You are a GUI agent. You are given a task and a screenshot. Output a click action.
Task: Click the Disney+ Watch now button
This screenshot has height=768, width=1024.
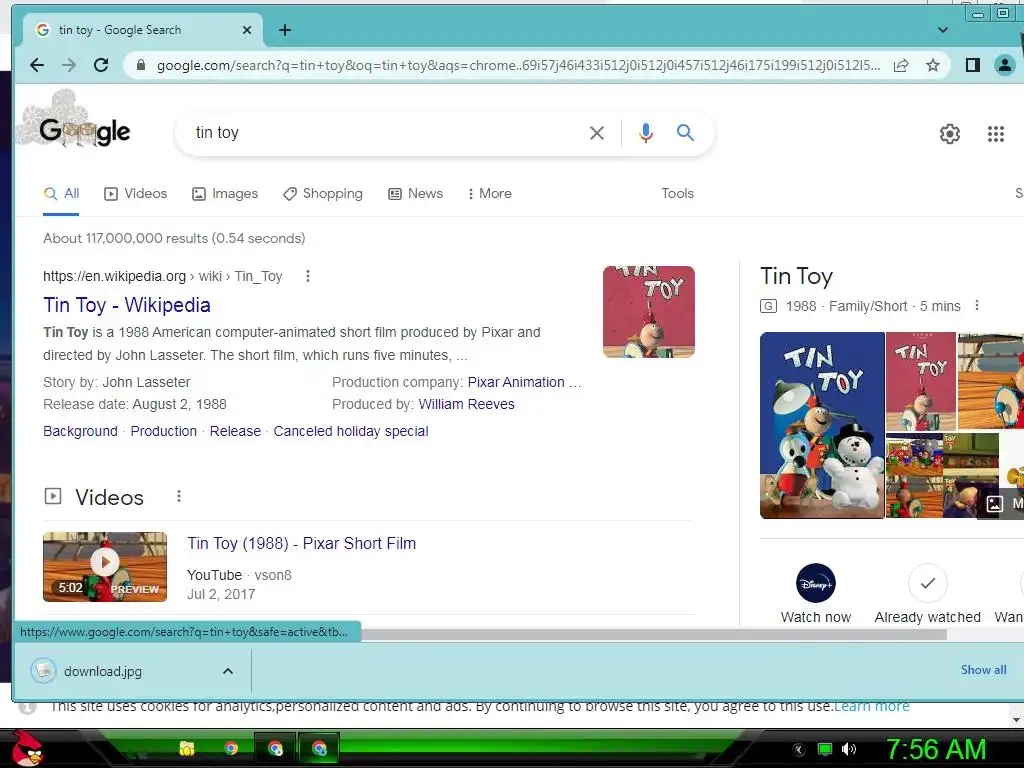point(816,594)
